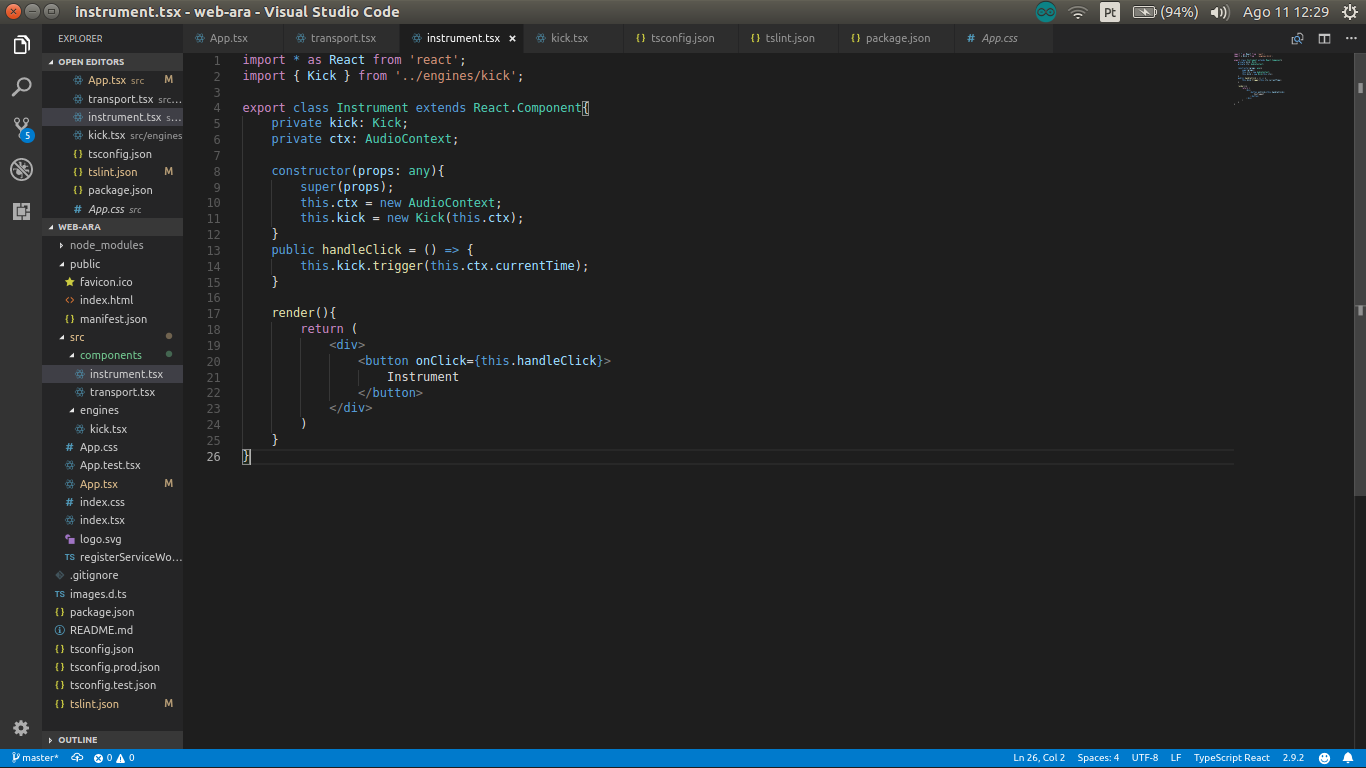
Task: Open the editor More Actions menu
Action: tap(1350, 39)
